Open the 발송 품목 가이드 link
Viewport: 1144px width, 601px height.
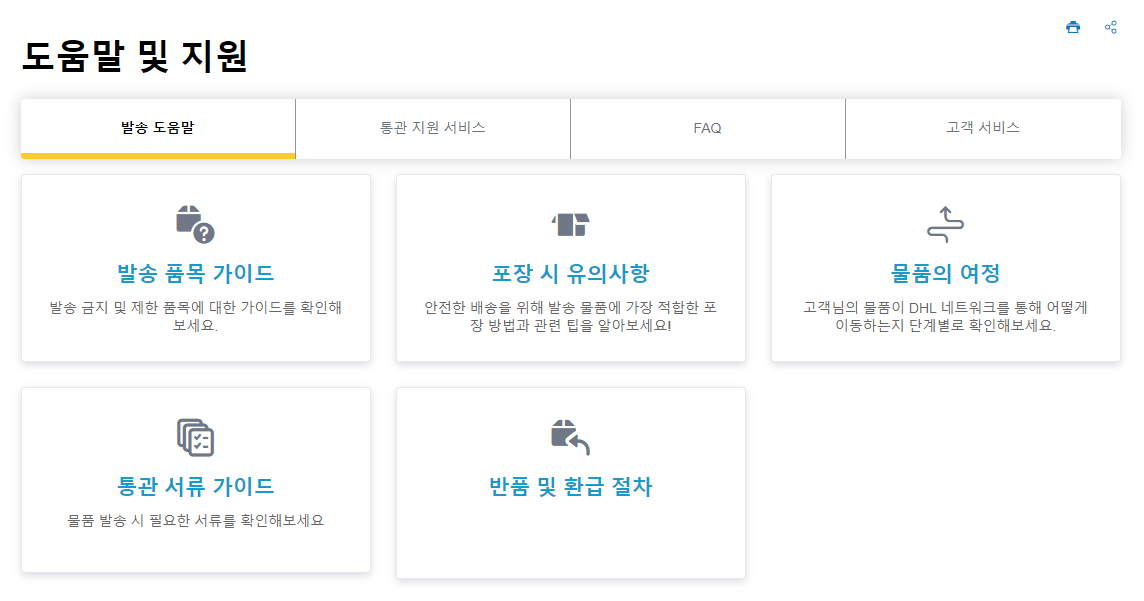[x=196, y=274]
